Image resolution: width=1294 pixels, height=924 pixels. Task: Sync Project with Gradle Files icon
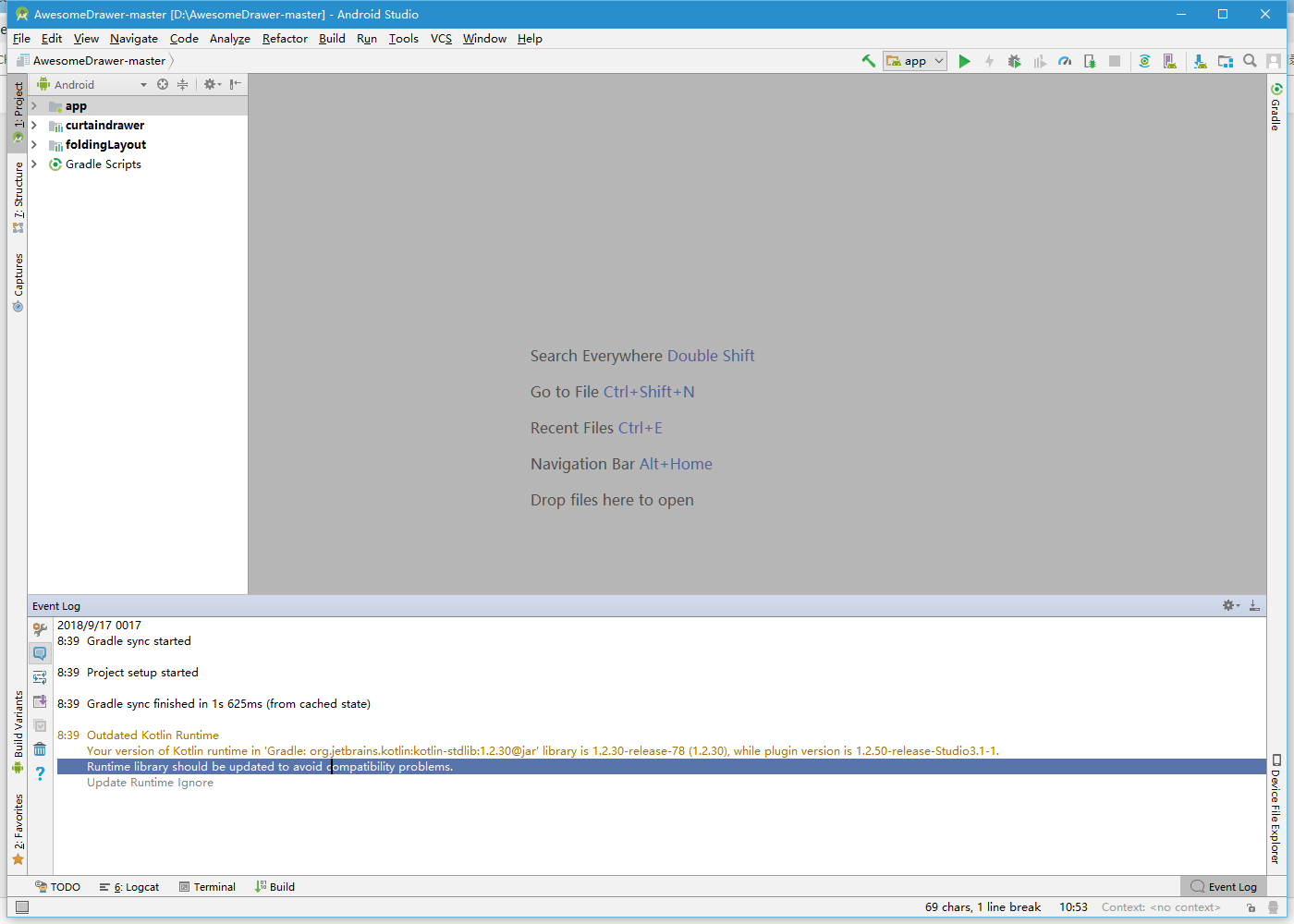pos(1144,61)
